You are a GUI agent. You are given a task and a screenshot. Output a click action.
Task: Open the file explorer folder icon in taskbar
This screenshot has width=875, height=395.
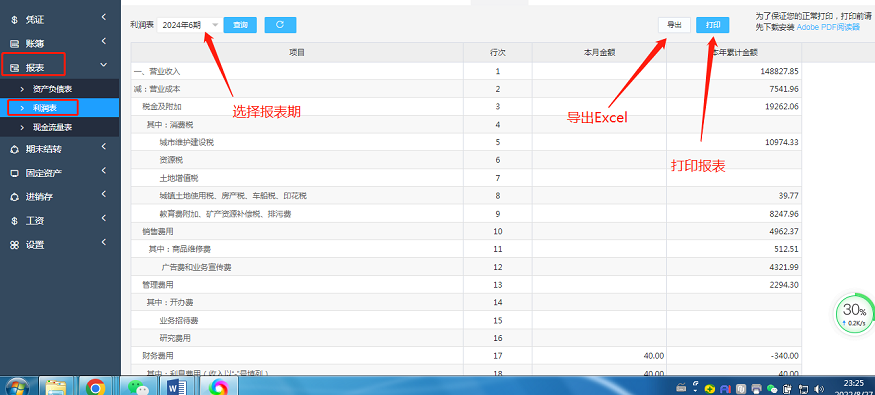pyautogui.click(x=56, y=387)
